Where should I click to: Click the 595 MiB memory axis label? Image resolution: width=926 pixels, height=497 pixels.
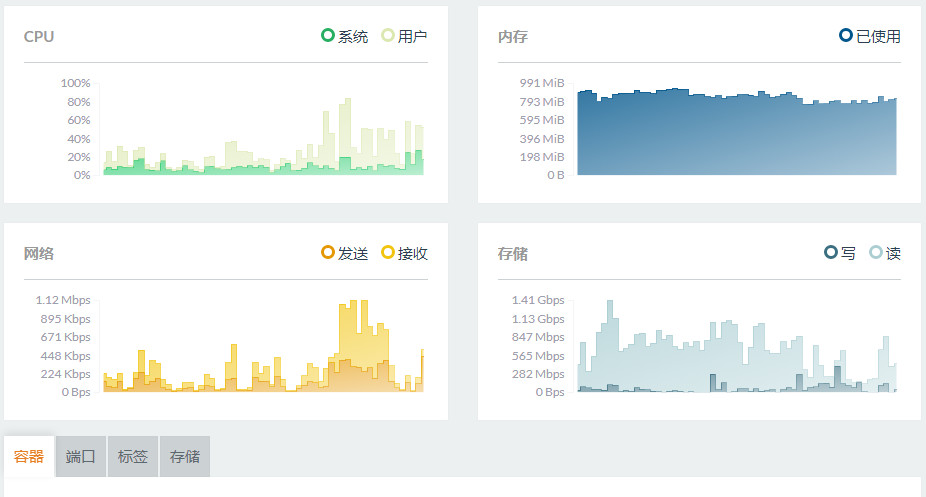[x=542, y=120]
